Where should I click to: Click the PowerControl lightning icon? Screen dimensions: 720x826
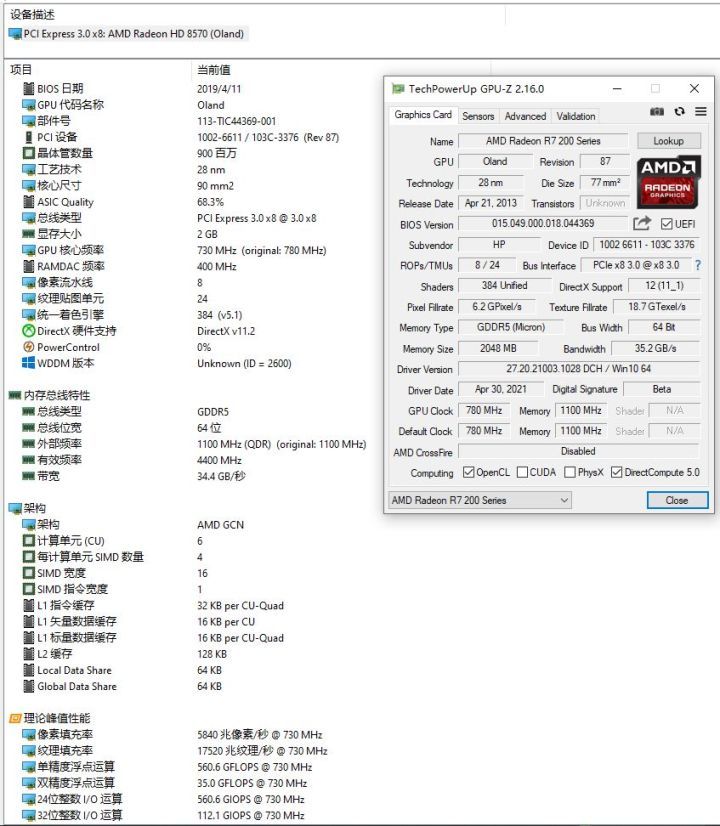pos(28,347)
